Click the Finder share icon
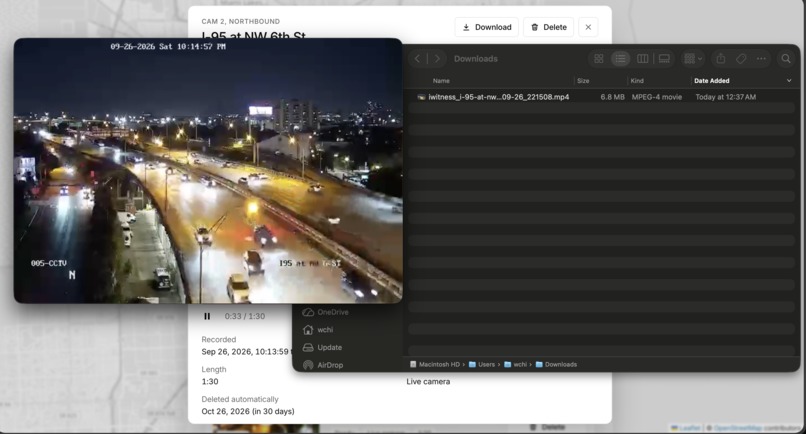Screen dimensions: 806x434 (721, 59)
